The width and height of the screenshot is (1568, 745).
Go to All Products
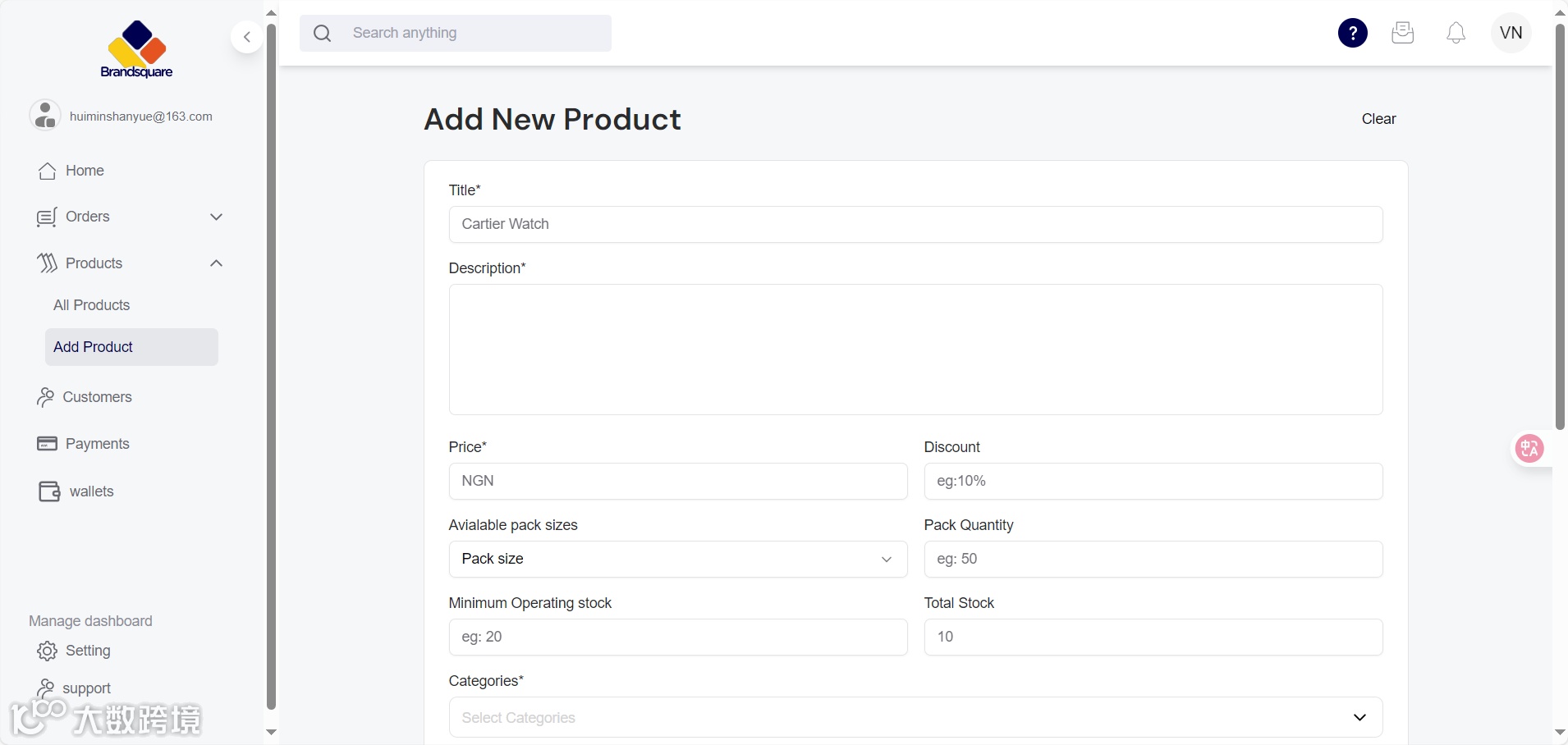pos(92,305)
